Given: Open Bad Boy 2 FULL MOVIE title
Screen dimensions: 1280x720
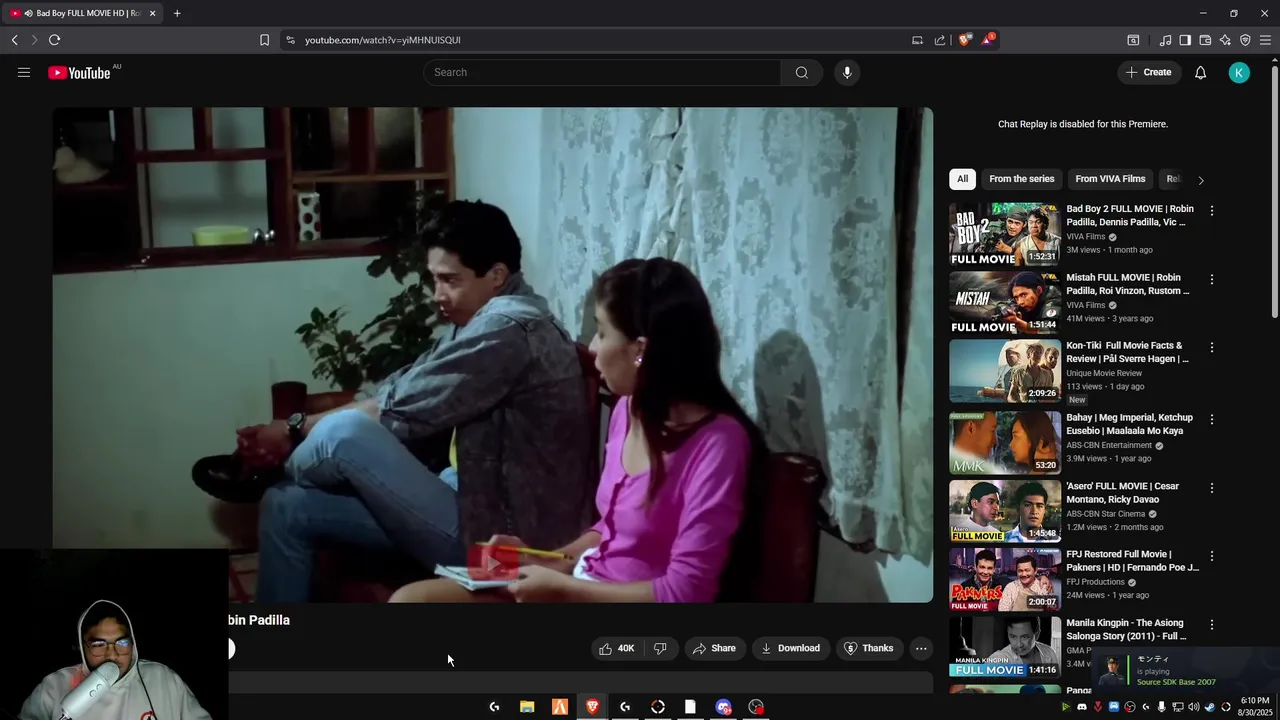Looking at the screenshot, I should pos(1130,216).
